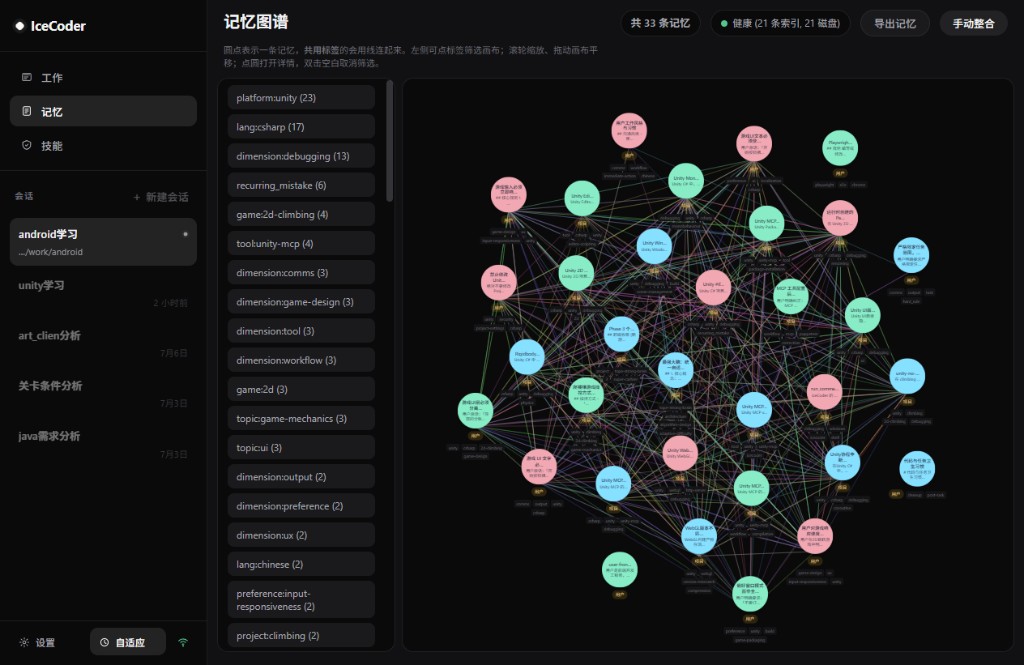Select the topic:game-mechanics tag

pyautogui.click(x=301, y=419)
